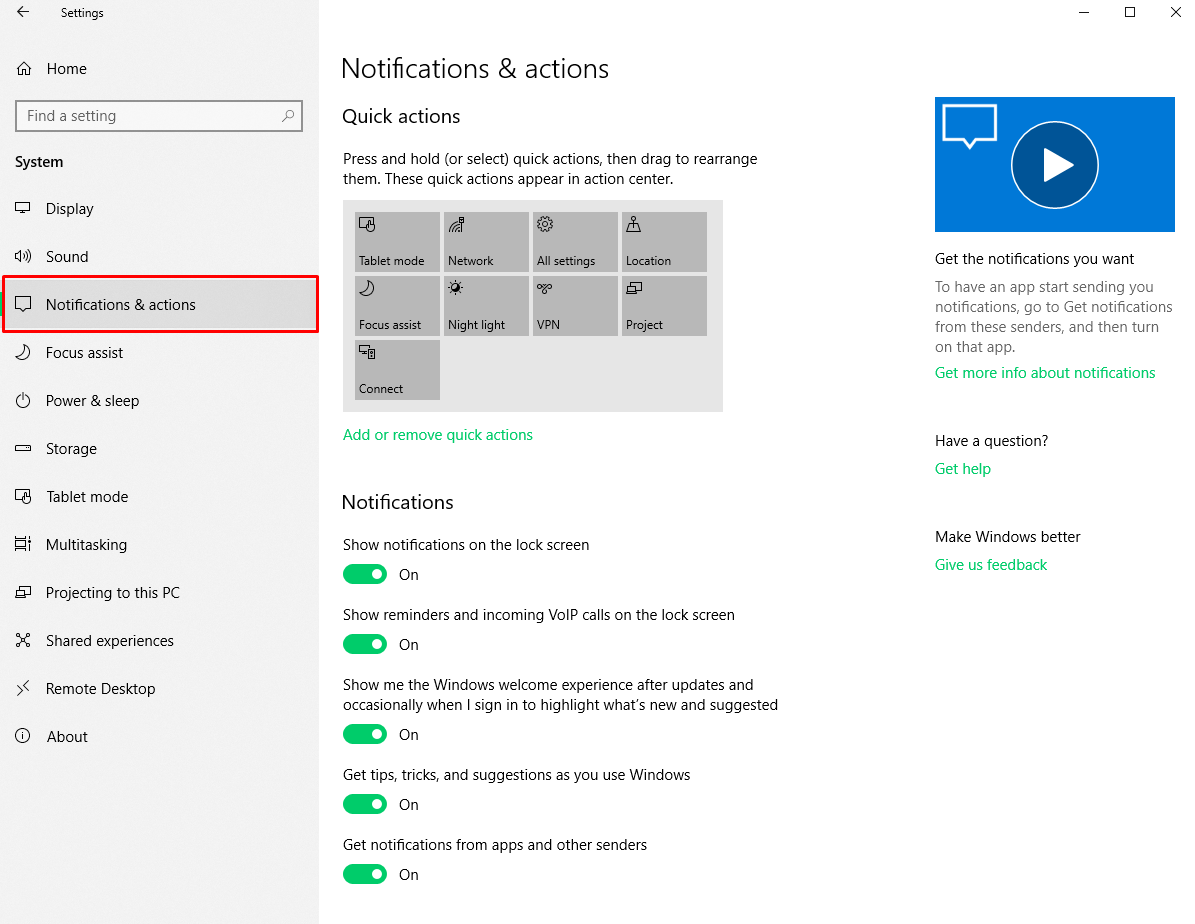Select the Night light quick action tile

coord(486,306)
